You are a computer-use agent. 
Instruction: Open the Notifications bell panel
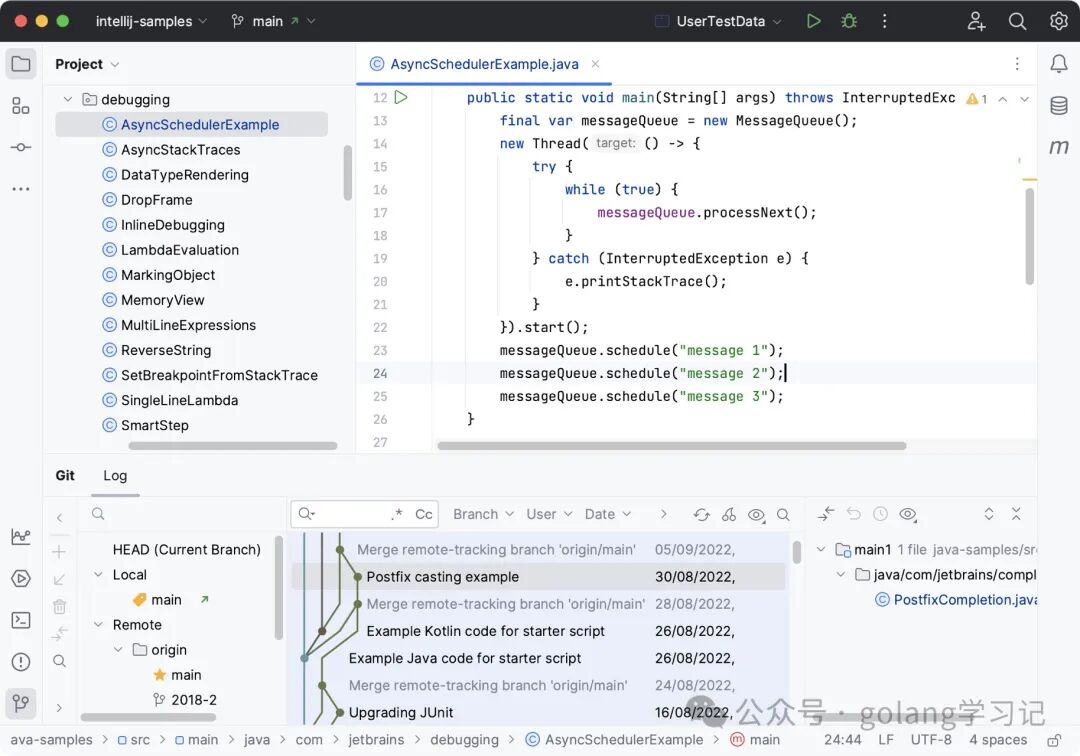tap(1058, 64)
